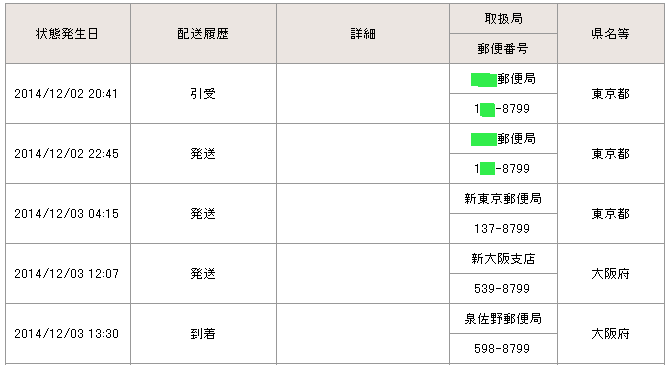Click 大阪府 in the 泉佐野郵便局 row
Screen dimensions: 668x365
click(610, 334)
